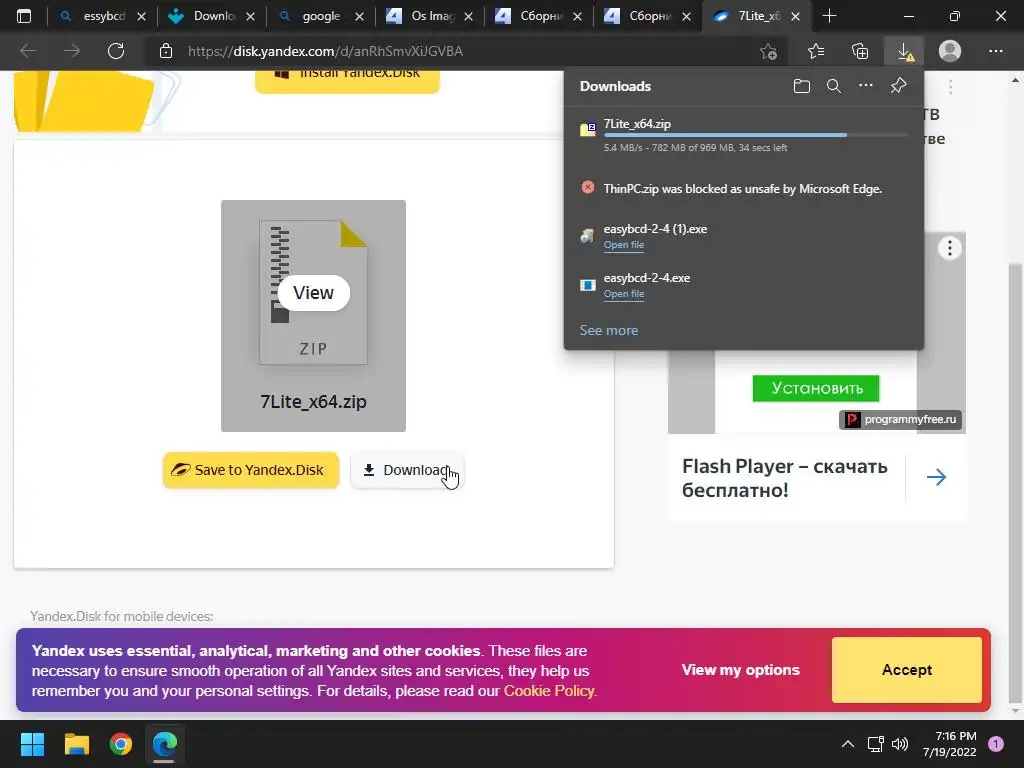This screenshot has width=1024, height=768.
Task: Open more options in Downloads panel
Action: click(x=866, y=86)
